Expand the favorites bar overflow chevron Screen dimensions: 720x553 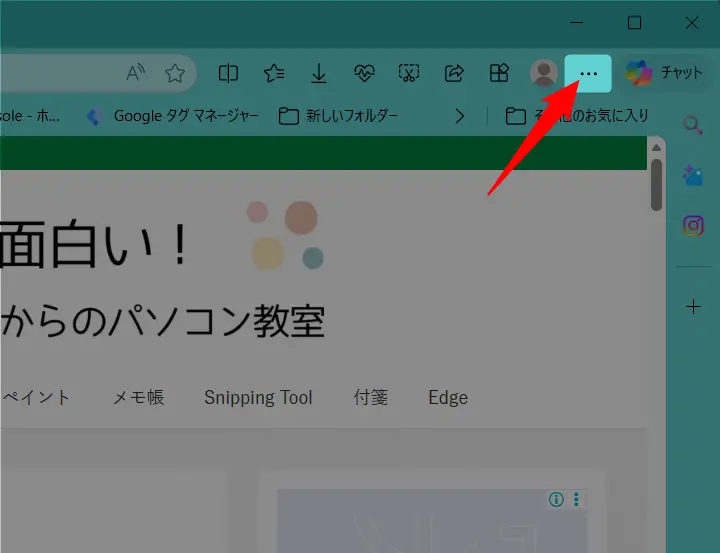459,116
